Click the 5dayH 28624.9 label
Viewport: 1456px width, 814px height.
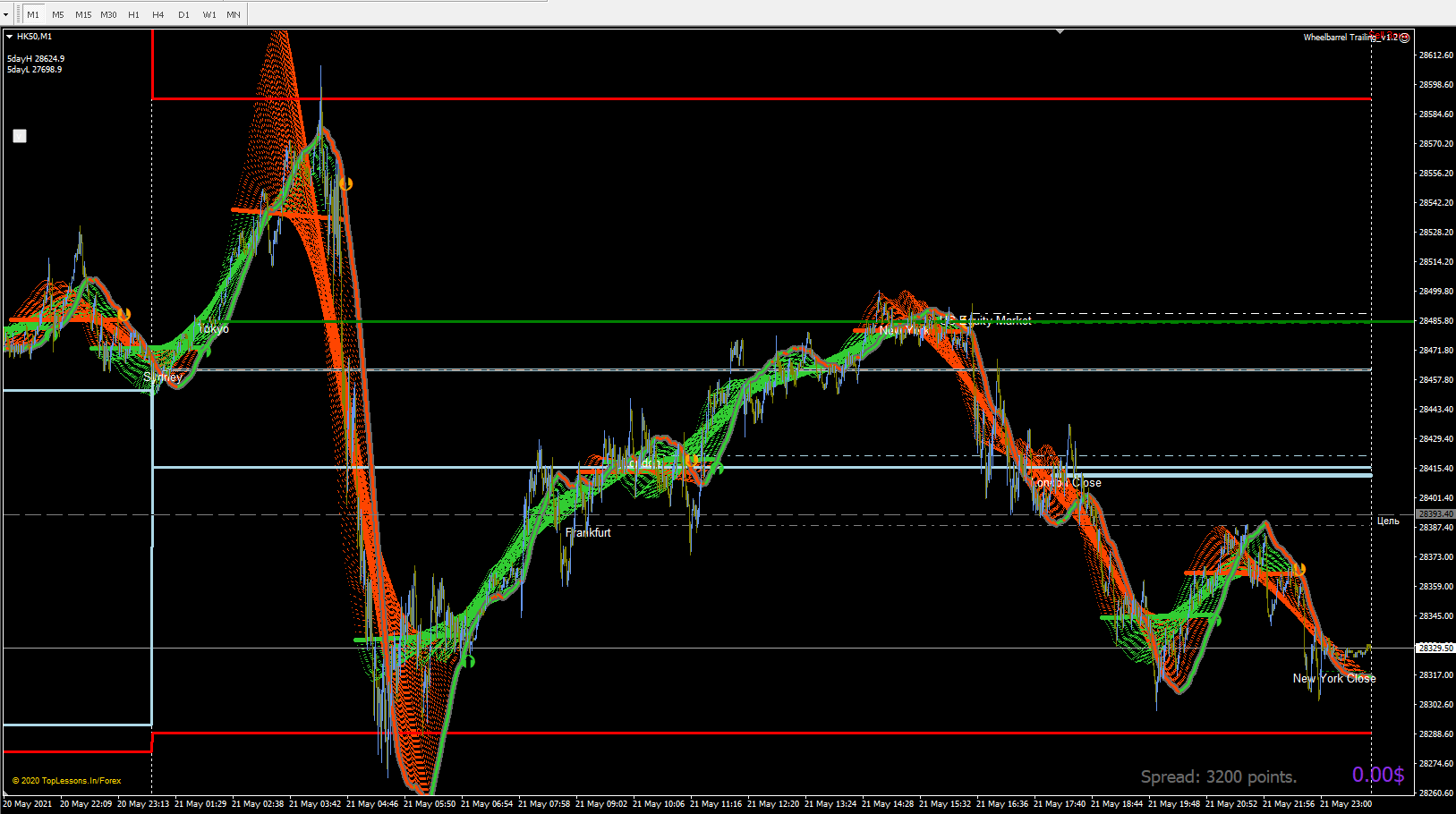(x=36, y=59)
